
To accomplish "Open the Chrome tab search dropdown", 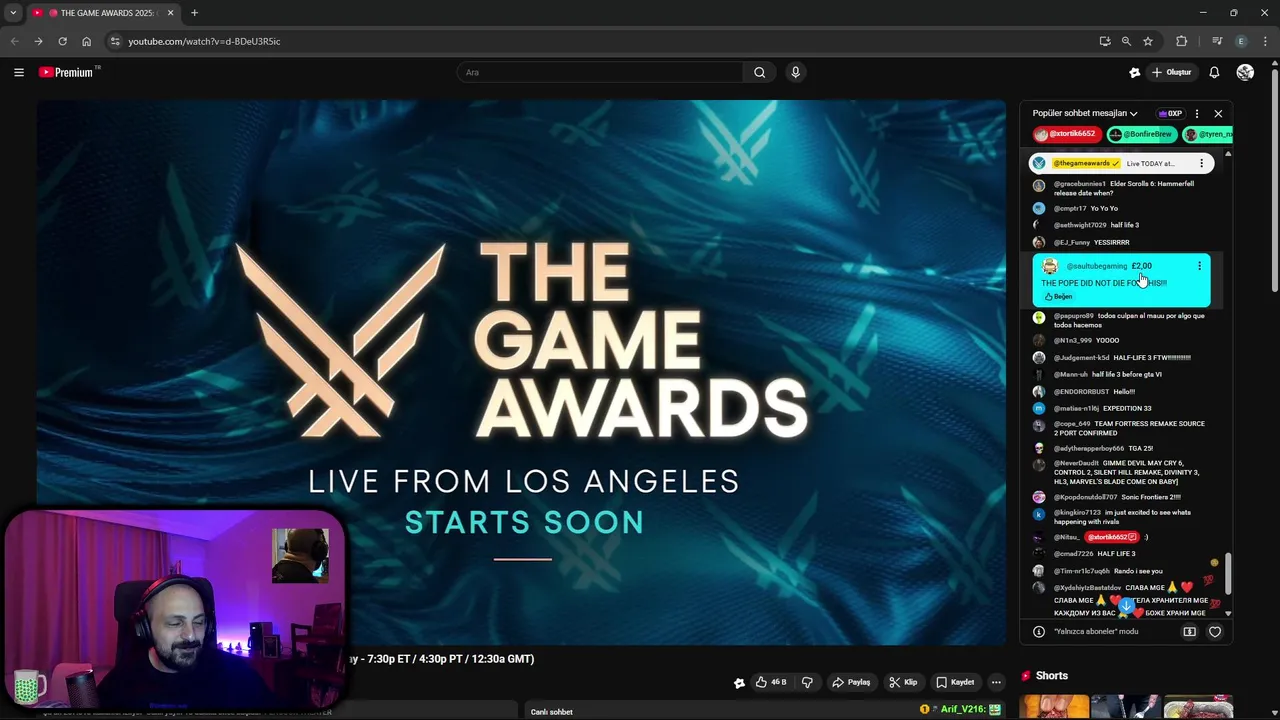I will (13, 13).
